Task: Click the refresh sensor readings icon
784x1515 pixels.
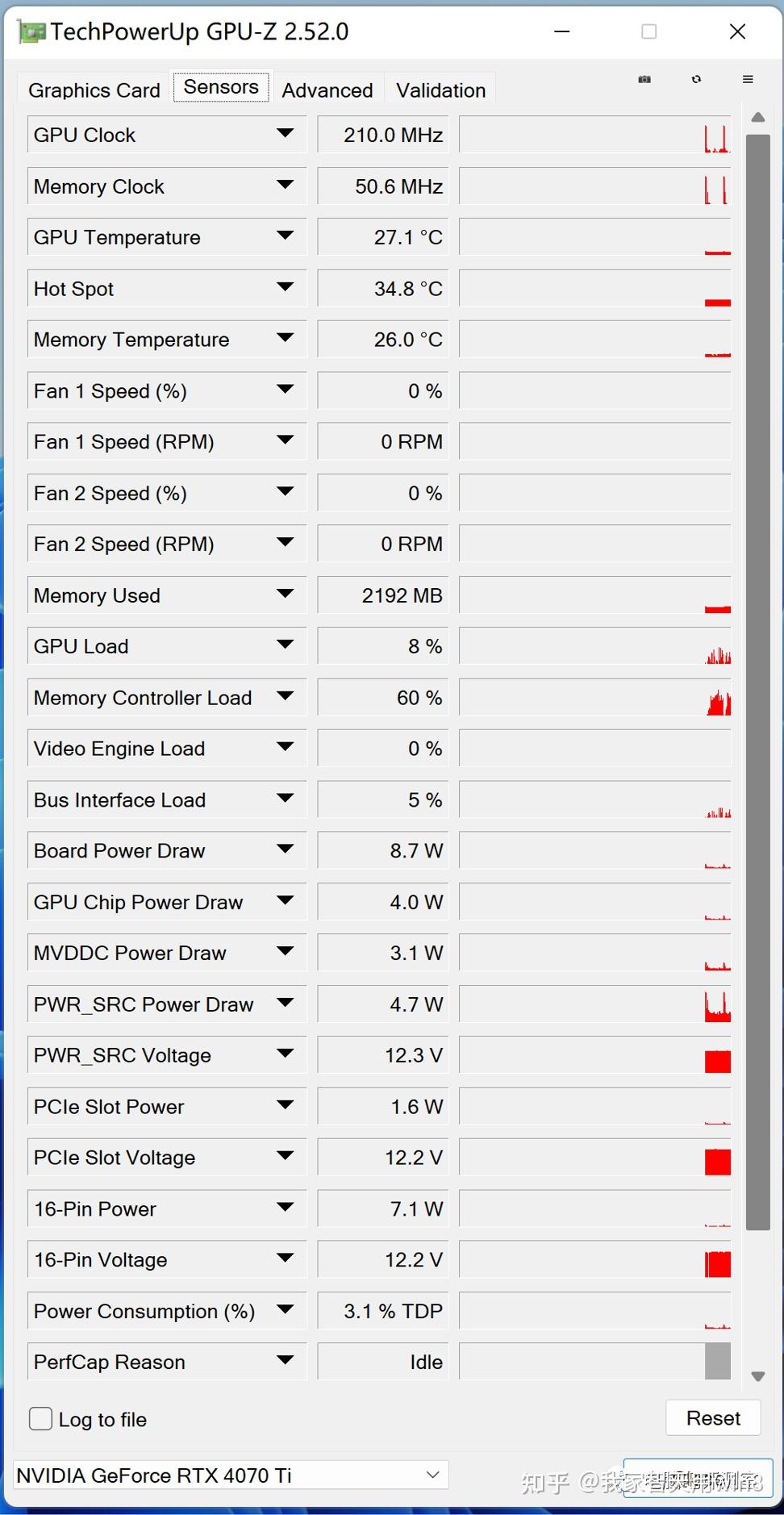Action: point(696,79)
